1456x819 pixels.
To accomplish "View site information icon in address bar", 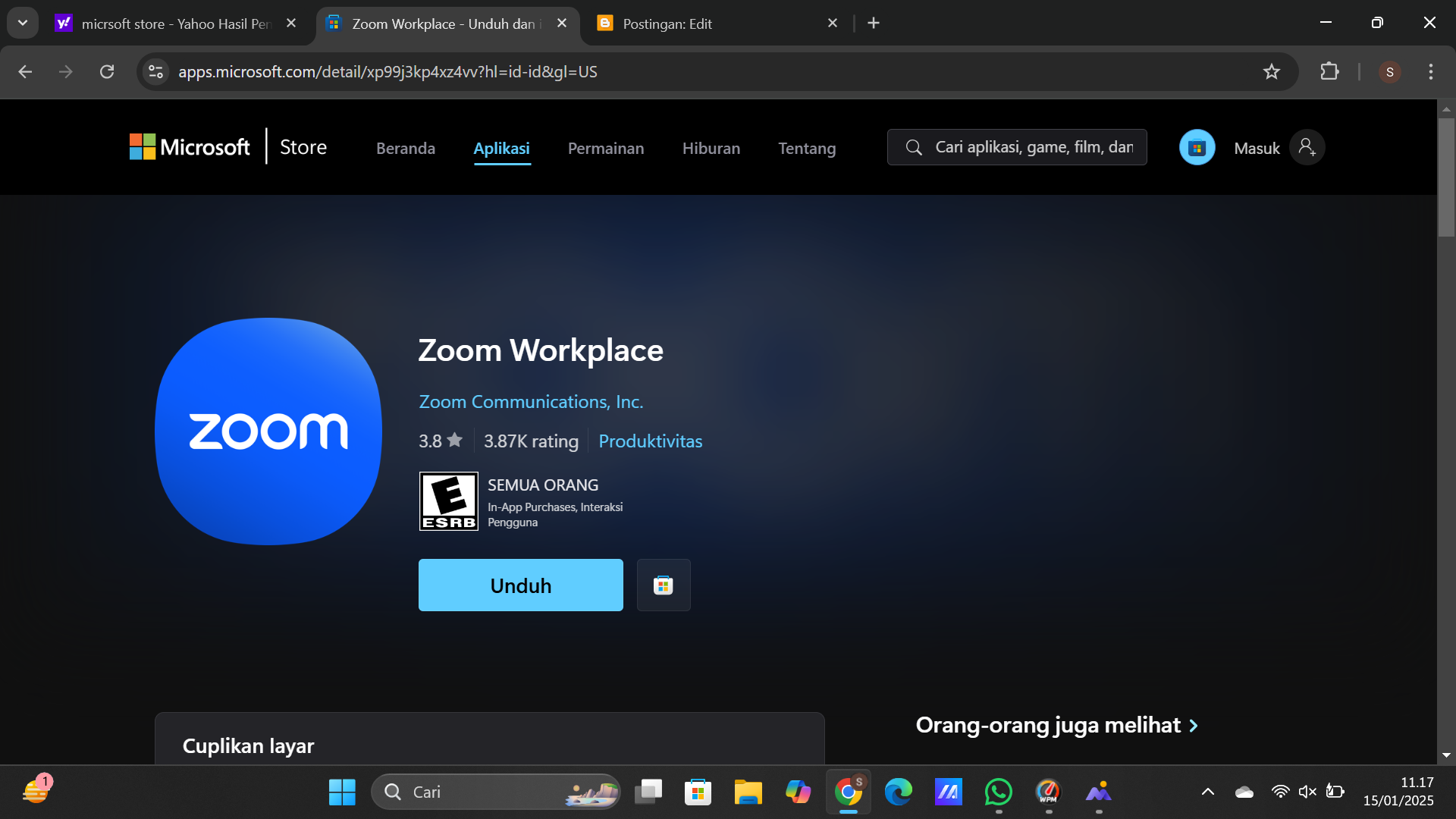I will coord(155,71).
